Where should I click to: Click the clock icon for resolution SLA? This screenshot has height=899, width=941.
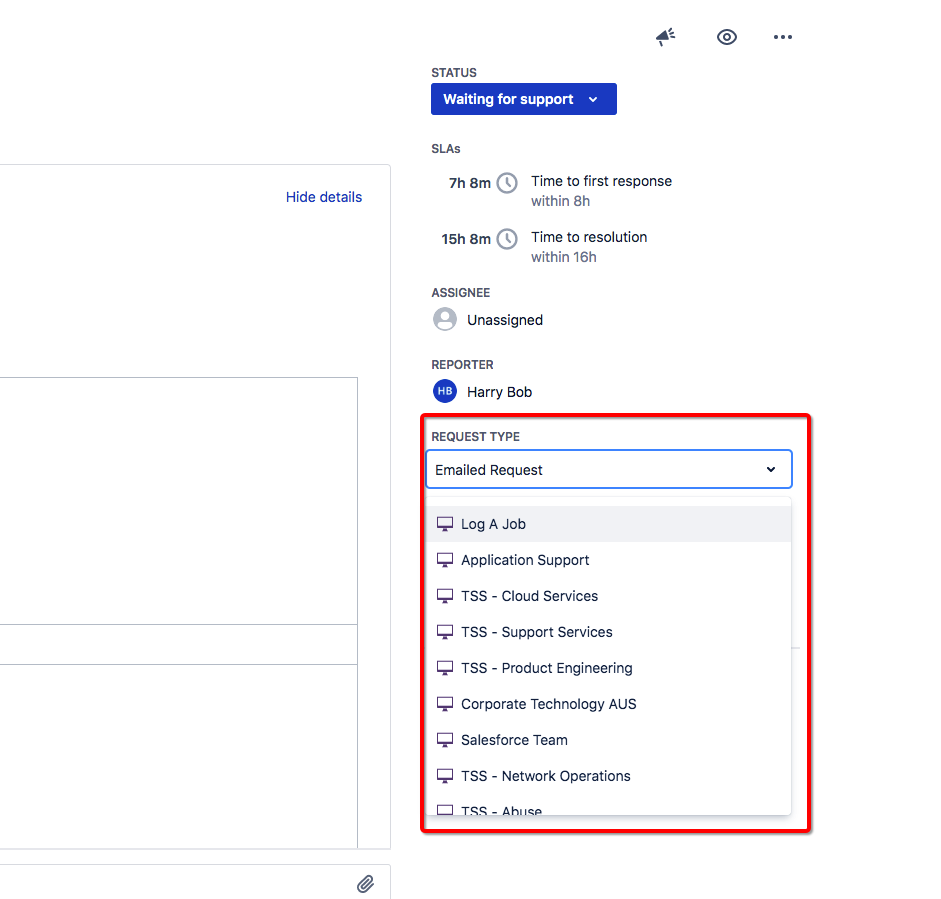[x=507, y=239]
